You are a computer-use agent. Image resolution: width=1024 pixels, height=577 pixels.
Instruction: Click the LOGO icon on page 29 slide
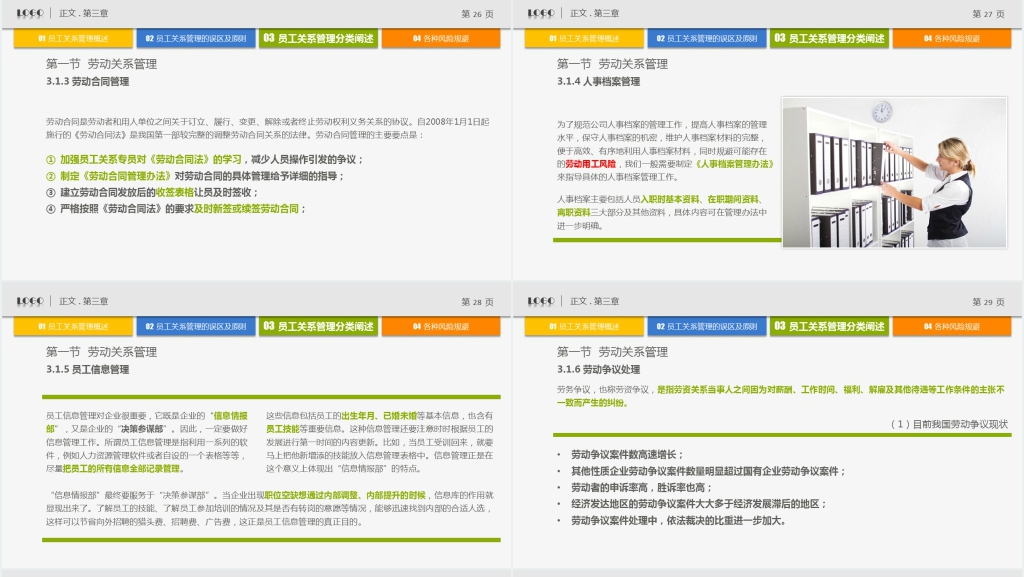[541, 301]
